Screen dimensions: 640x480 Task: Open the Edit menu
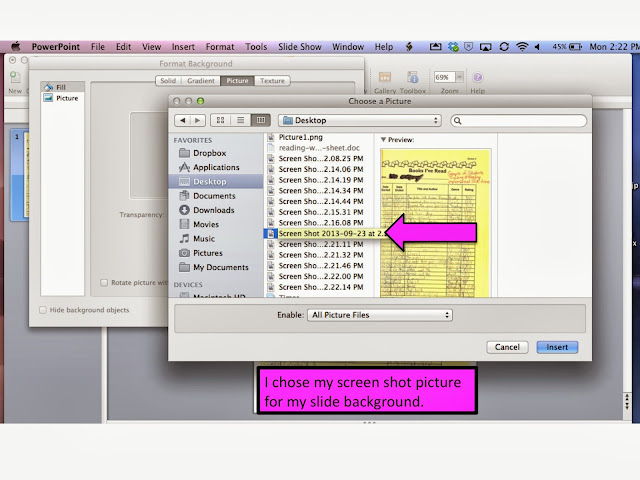[123, 47]
